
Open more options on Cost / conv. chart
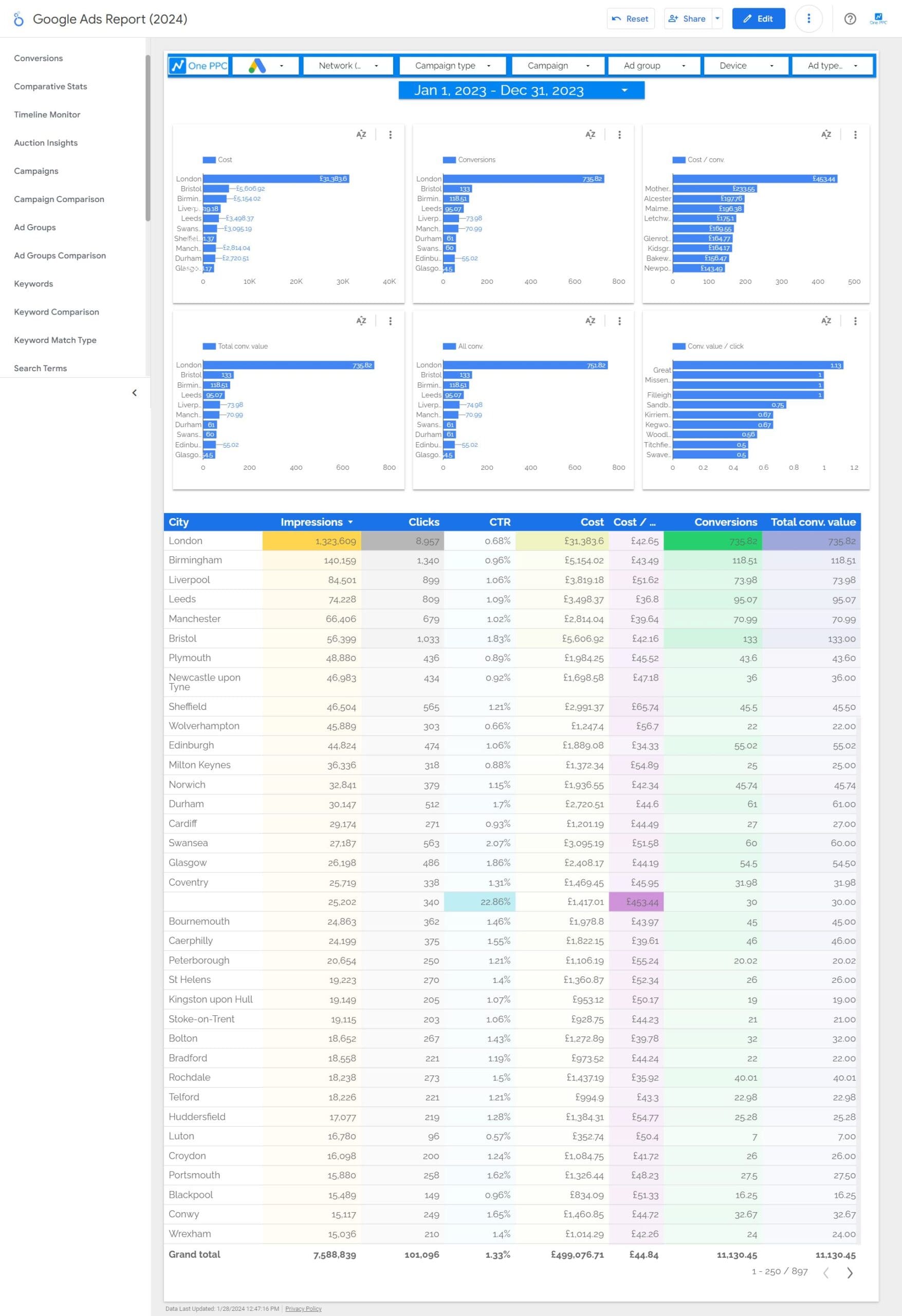855,135
